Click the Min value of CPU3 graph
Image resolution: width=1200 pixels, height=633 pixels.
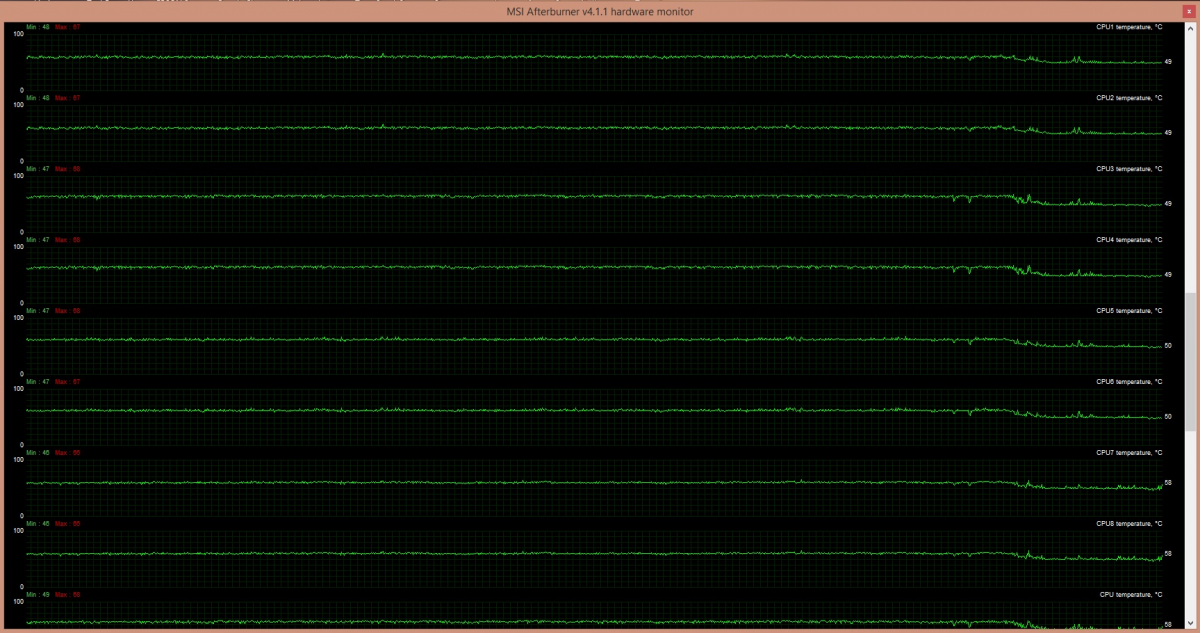tap(38, 169)
